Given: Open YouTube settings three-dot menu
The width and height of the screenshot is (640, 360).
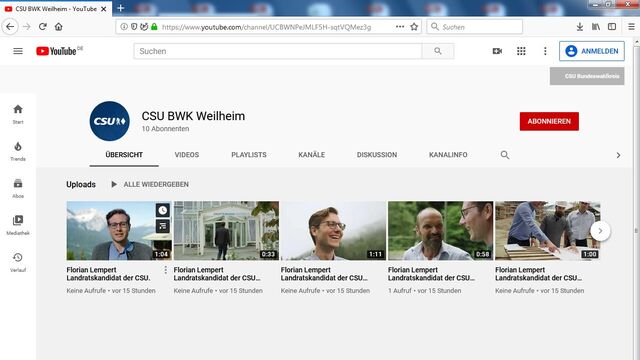Looking at the screenshot, I should click(x=545, y=51).
